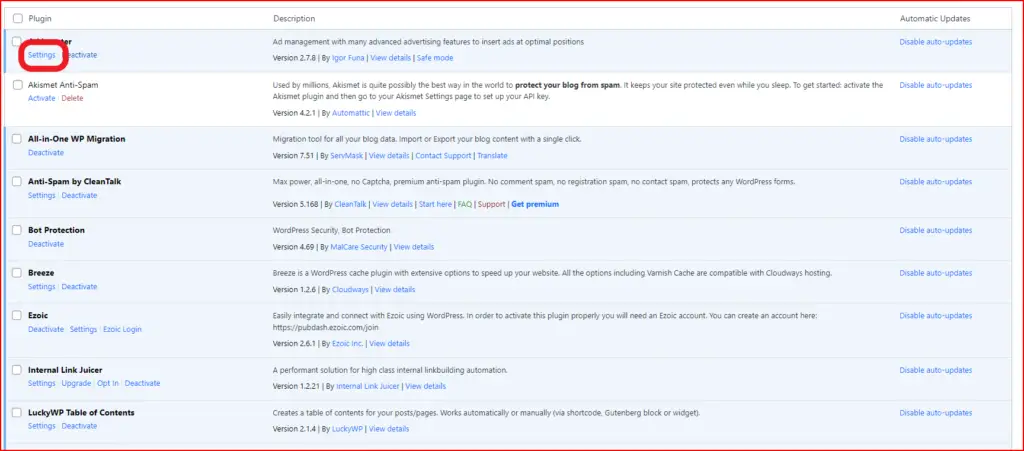View details of Anti-Spam by CleanTalk
This screenshot has height=451, width=1024.
(x=392, y=204)
